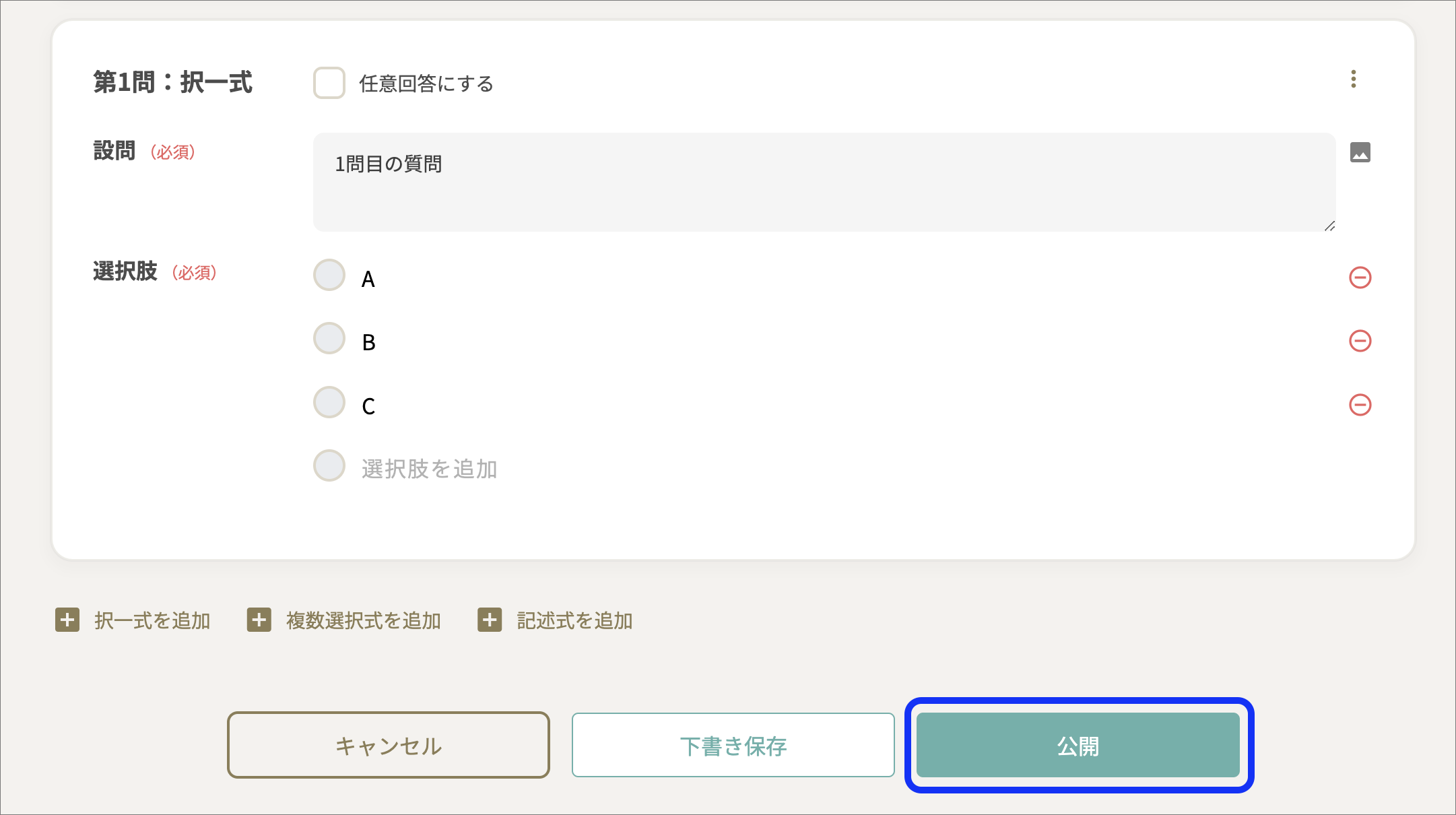
Task: Click the 公開 button to publish
Action: click(x=1078, y=745)
